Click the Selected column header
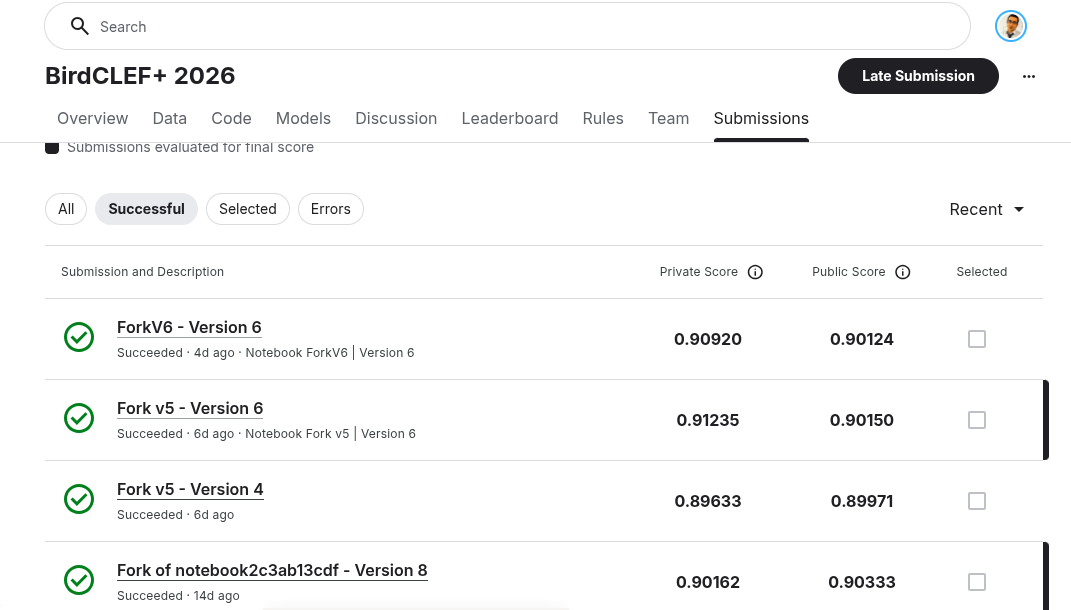The width and height of the screenshot is (1071, 610). 982,272
